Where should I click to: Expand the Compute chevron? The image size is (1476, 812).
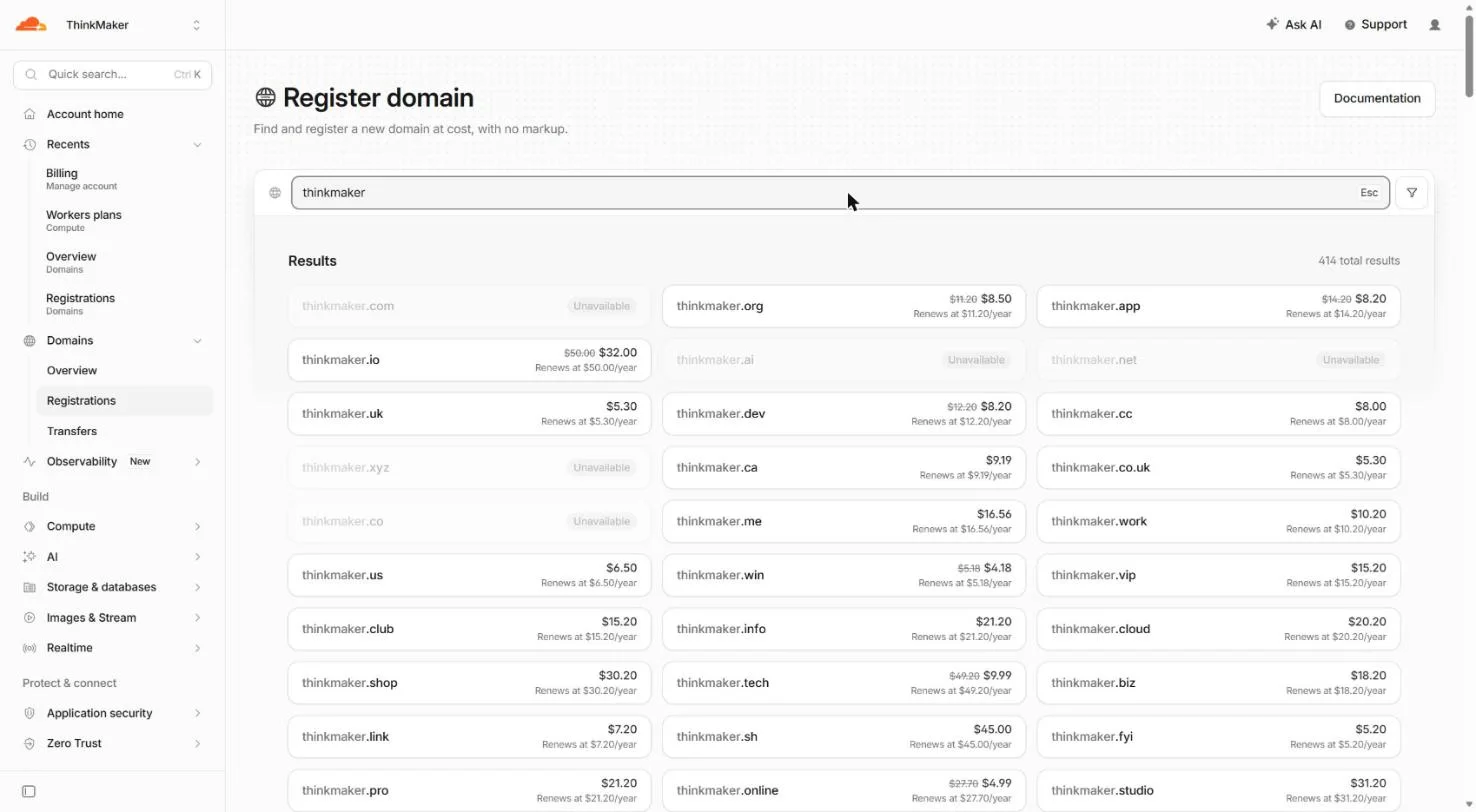point(197,526)
